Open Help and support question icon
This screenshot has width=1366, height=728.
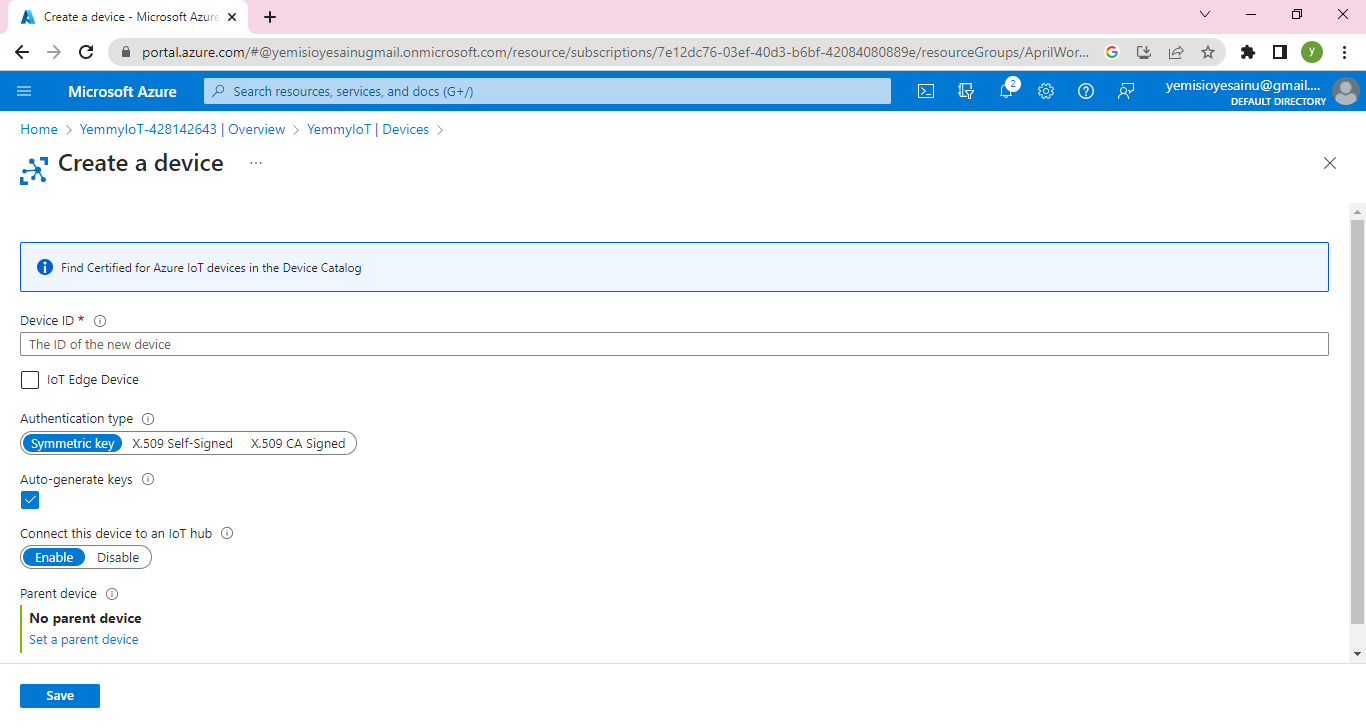pyautogui.click(x=1086, y=91)
